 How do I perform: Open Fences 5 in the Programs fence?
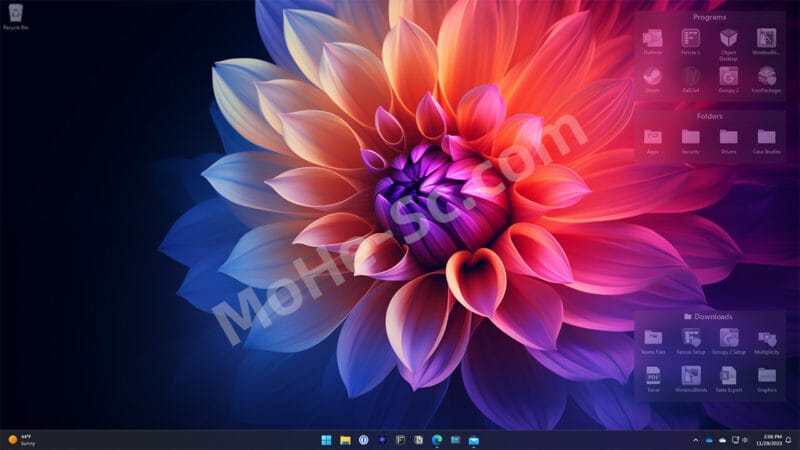point(690,42)
